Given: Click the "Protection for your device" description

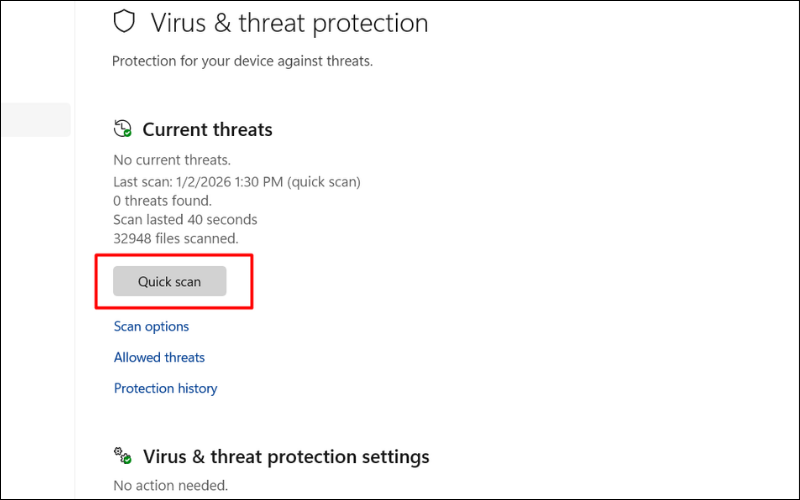Looking at the screenshot, I should click(x=242, y=61).
